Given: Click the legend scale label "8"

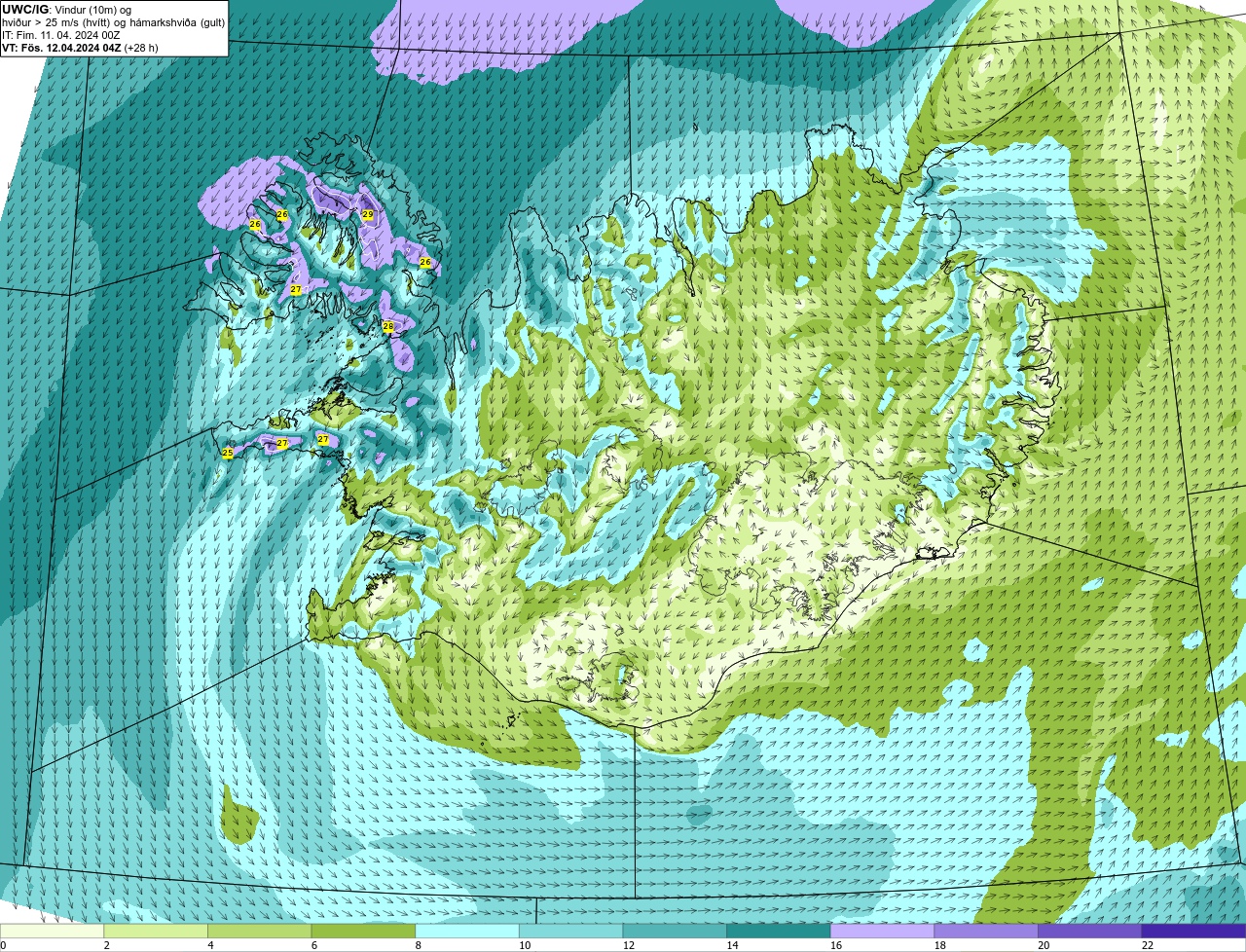Looking at the screenshot, I should tap(418, 945).
